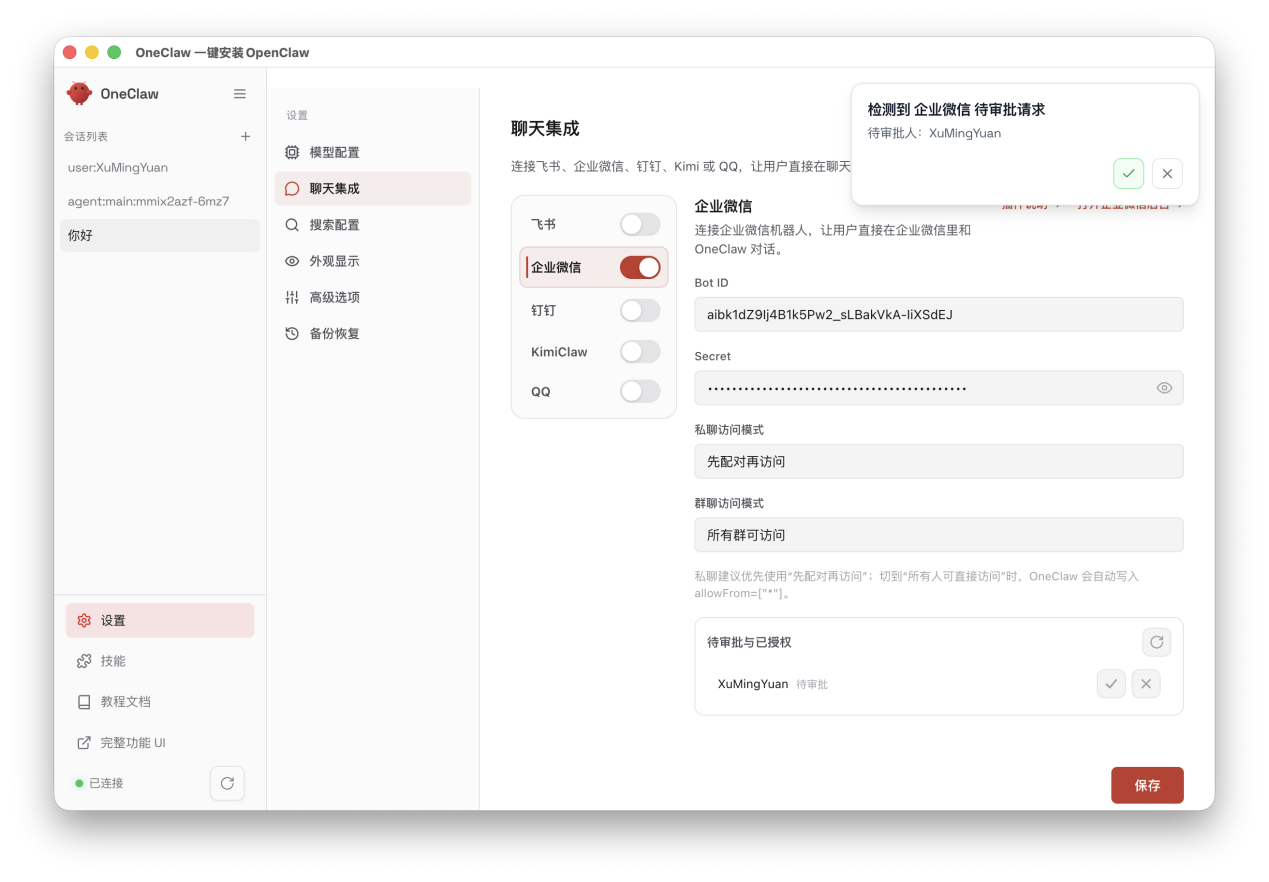Viewport: 1269px width, 882px height.
Task: Open 模型配置 settings via the chip icon
Action: point(291,152)
